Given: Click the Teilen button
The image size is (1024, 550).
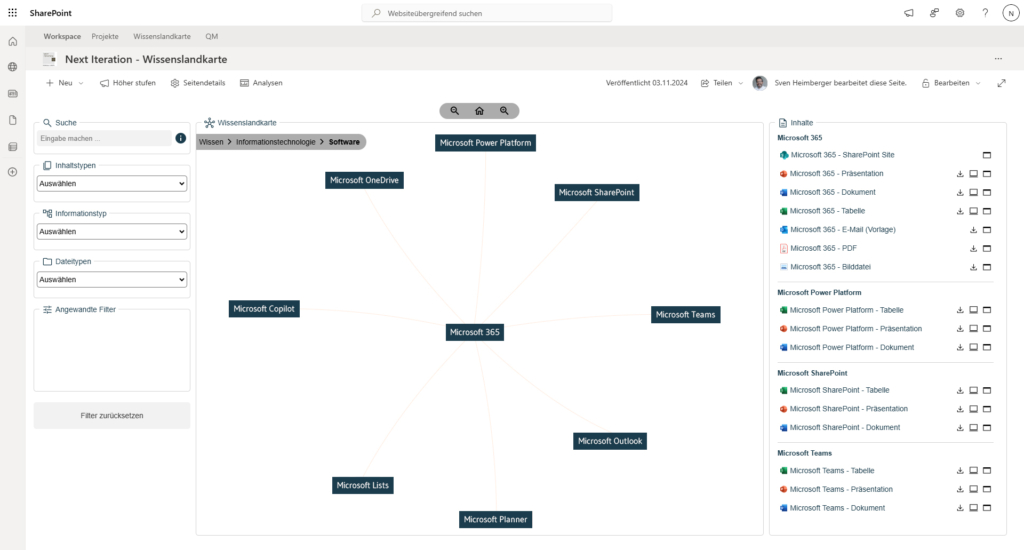Looking at the screenshot, I should (716, 83).
